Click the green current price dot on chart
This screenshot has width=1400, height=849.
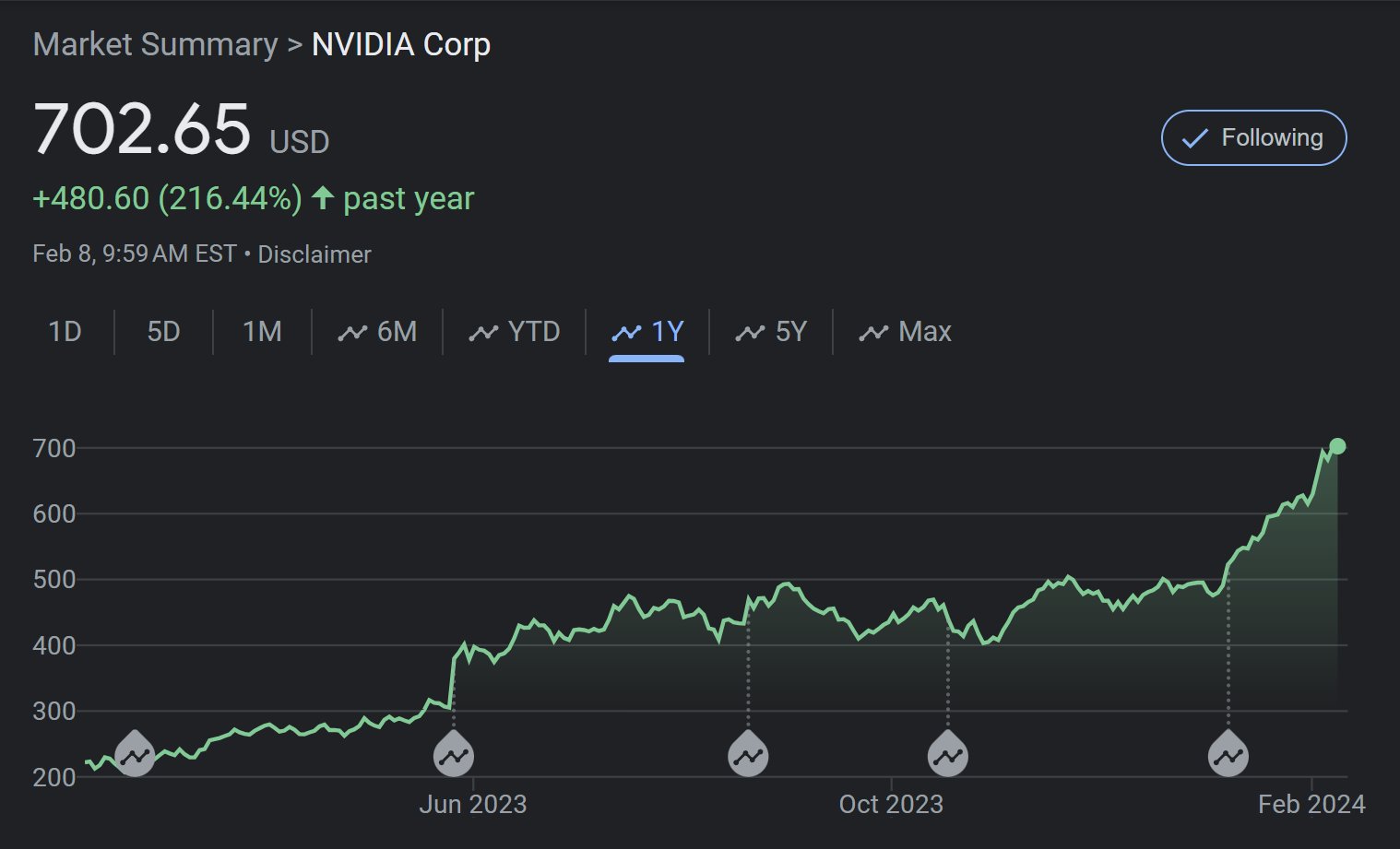click(1337, 446)
